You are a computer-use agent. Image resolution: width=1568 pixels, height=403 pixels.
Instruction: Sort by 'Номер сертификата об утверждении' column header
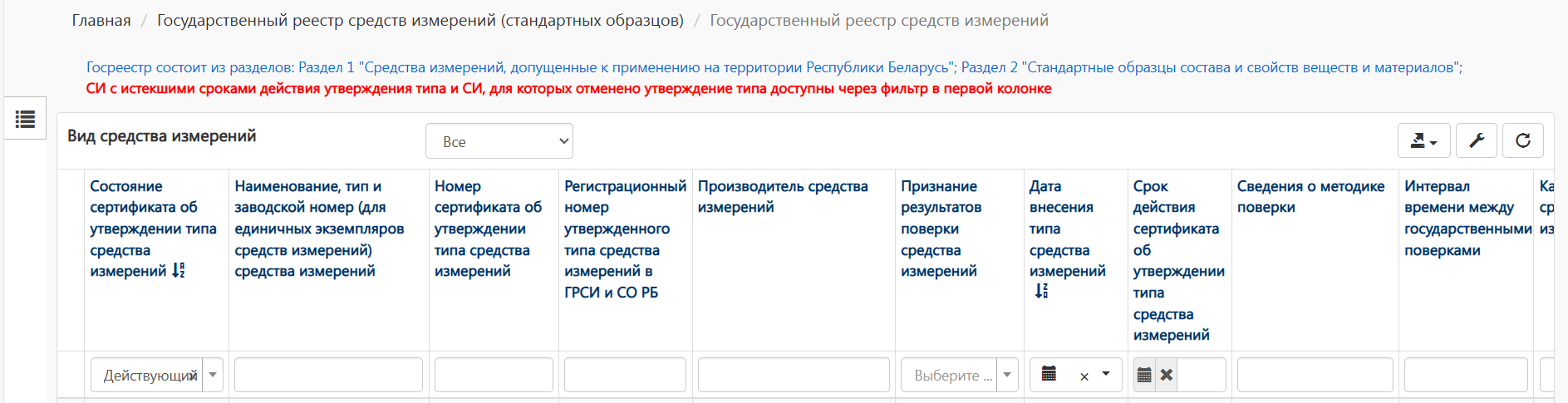click(x=487, y=229)
